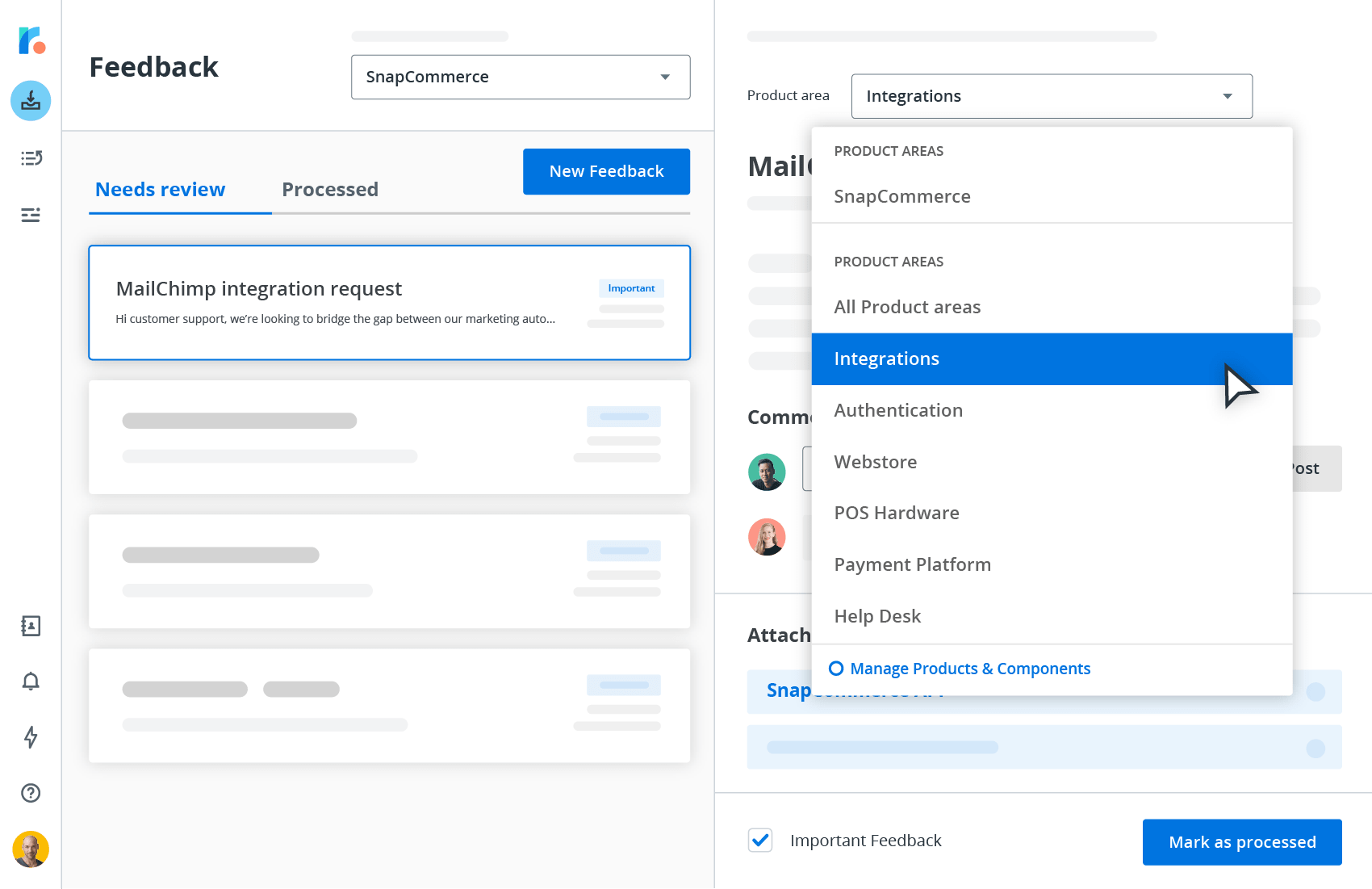Open the help question mark icon
The image size is (1372, 889).
(31, 793)
